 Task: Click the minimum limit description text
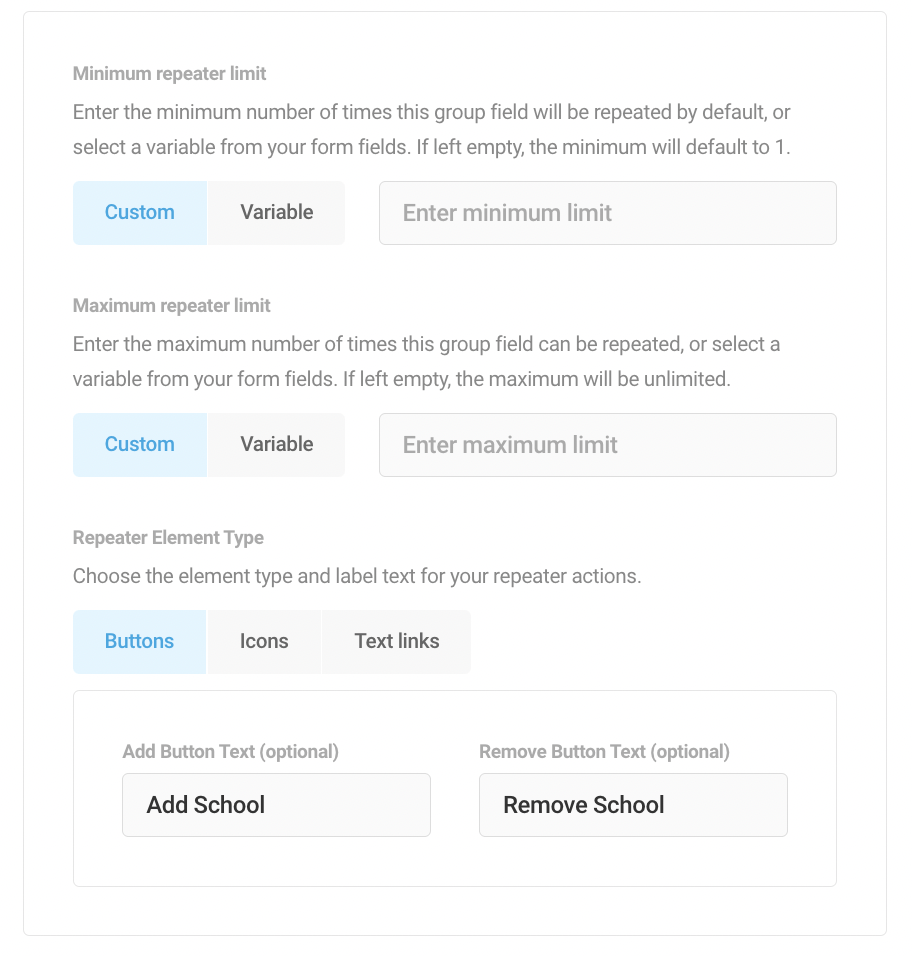[x=431, y=130]
